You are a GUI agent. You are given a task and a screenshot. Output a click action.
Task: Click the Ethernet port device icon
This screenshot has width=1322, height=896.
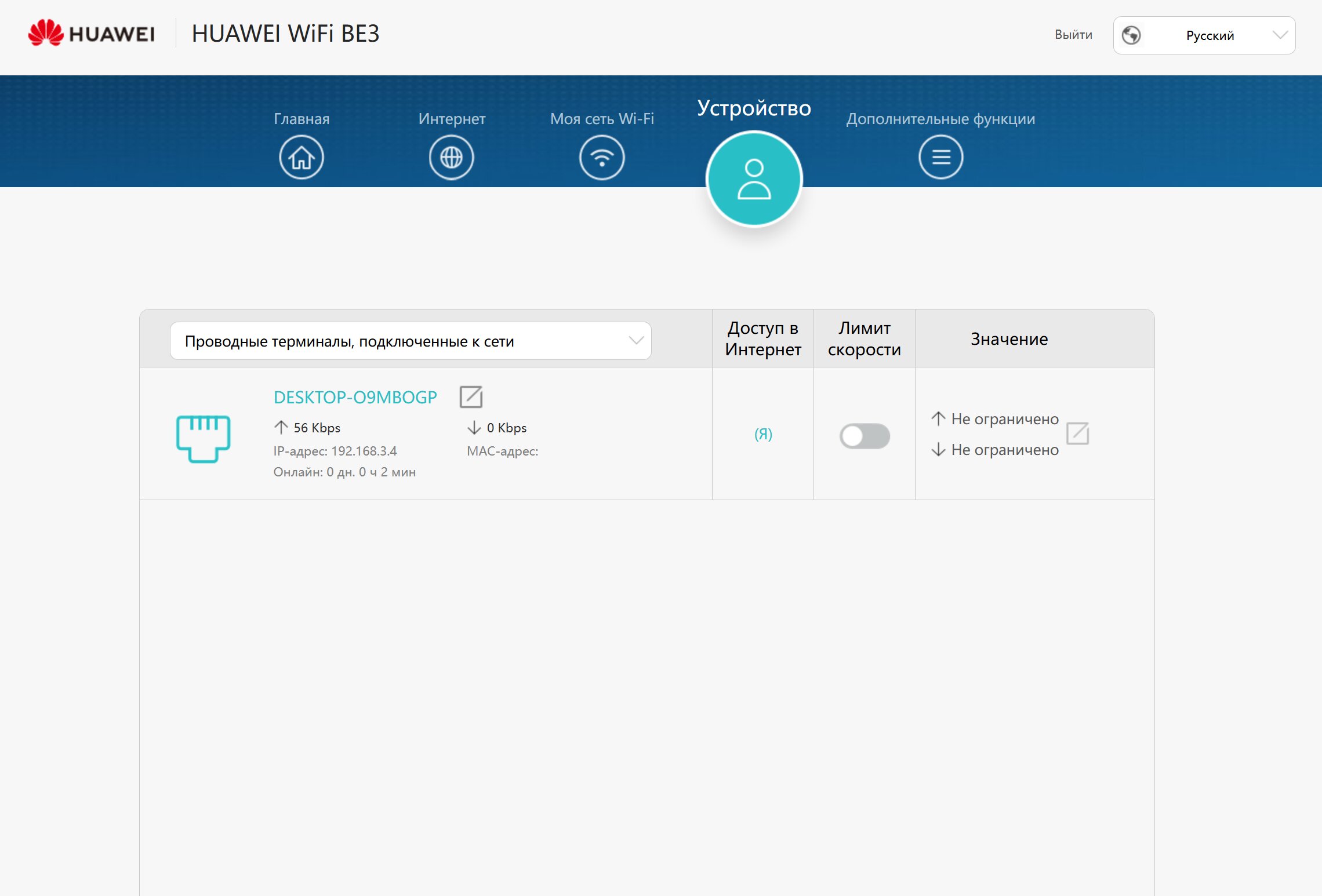(x=203, y=439)
